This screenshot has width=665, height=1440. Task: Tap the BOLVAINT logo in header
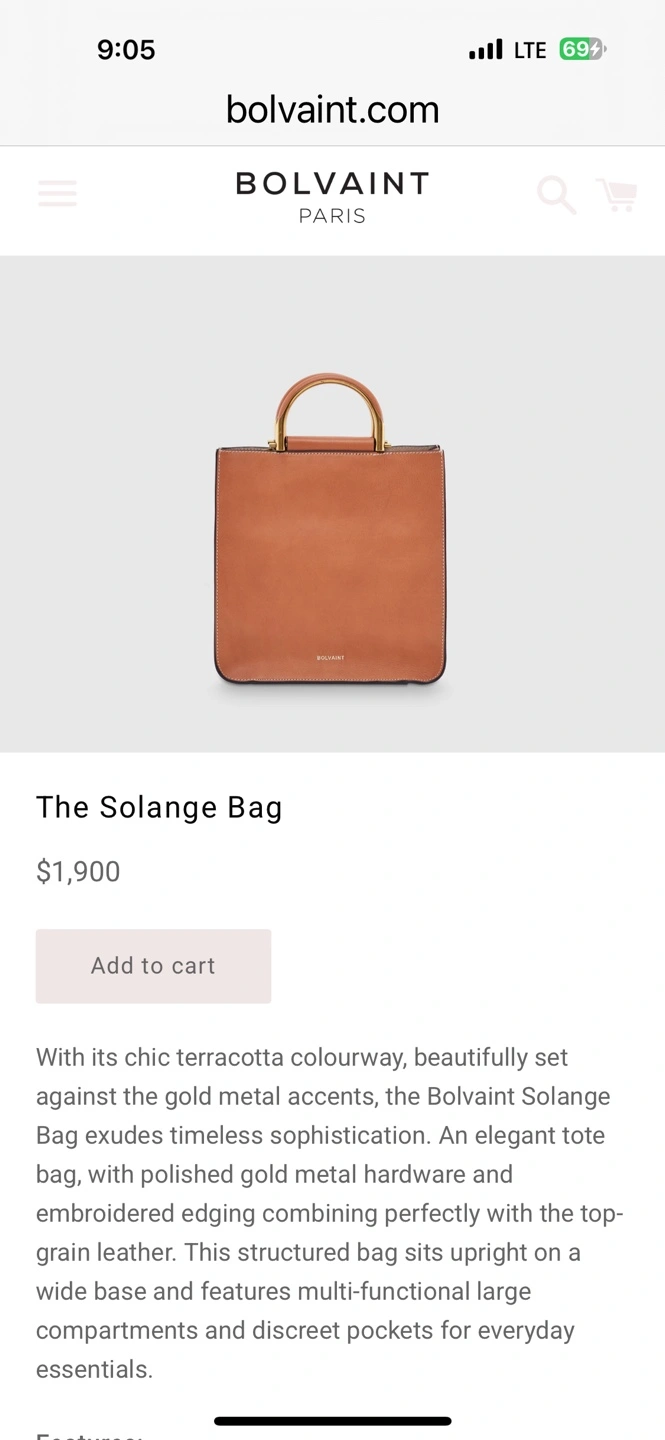[332, 184]
